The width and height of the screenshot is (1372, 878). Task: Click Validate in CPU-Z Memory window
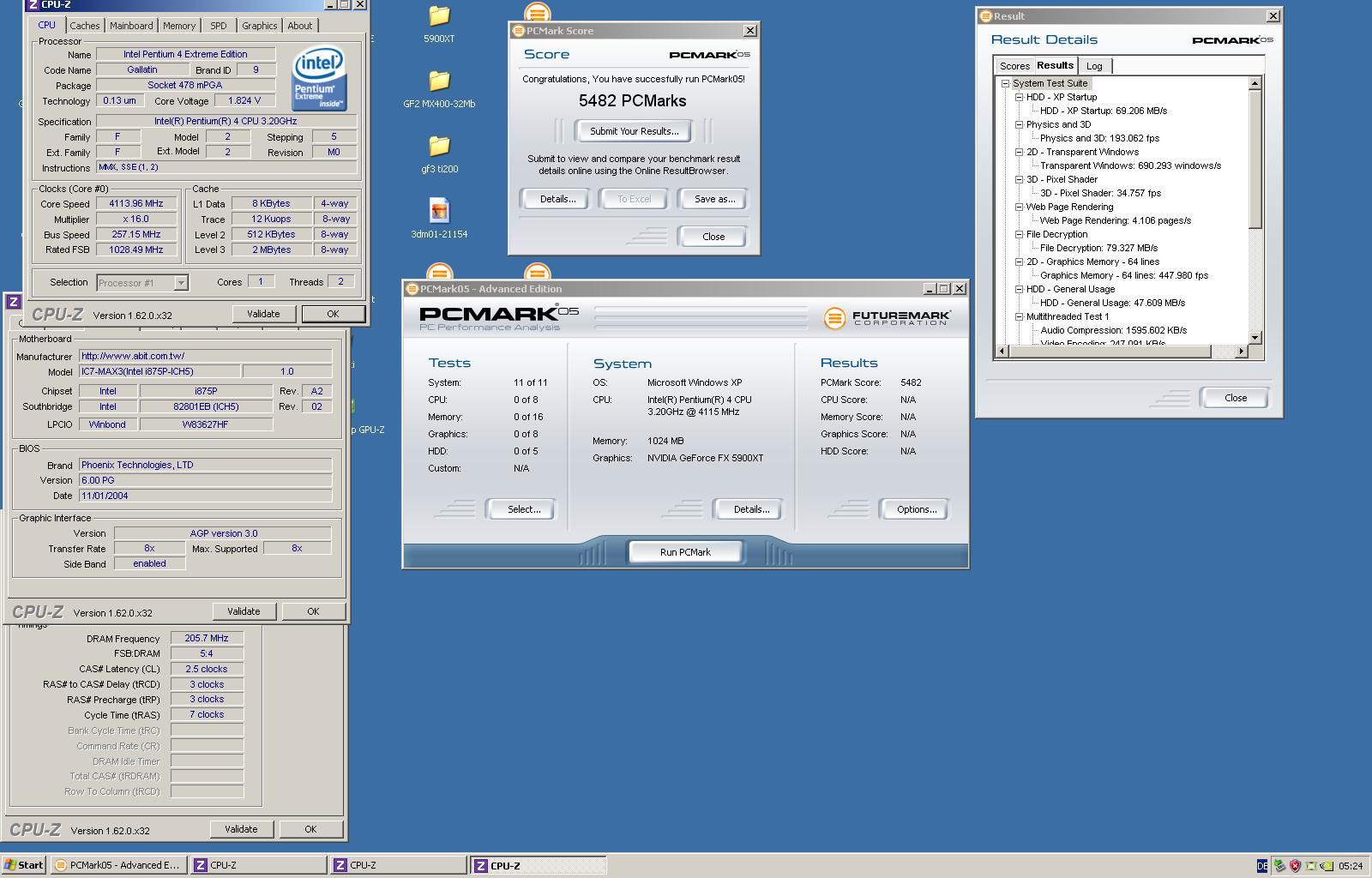point(241,829)
